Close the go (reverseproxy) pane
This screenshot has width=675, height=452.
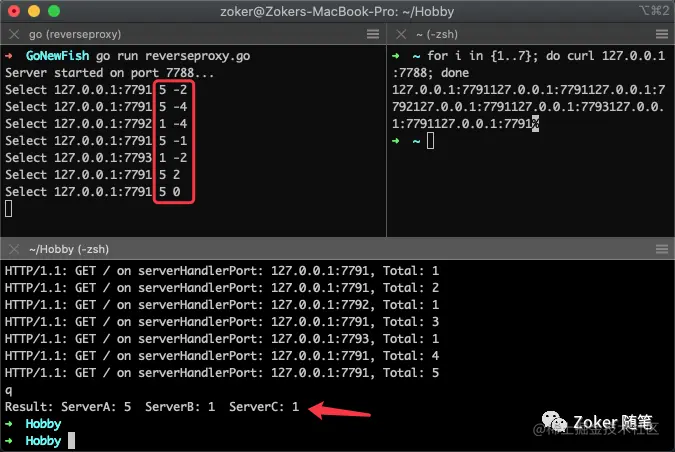[x=14, y=34]
